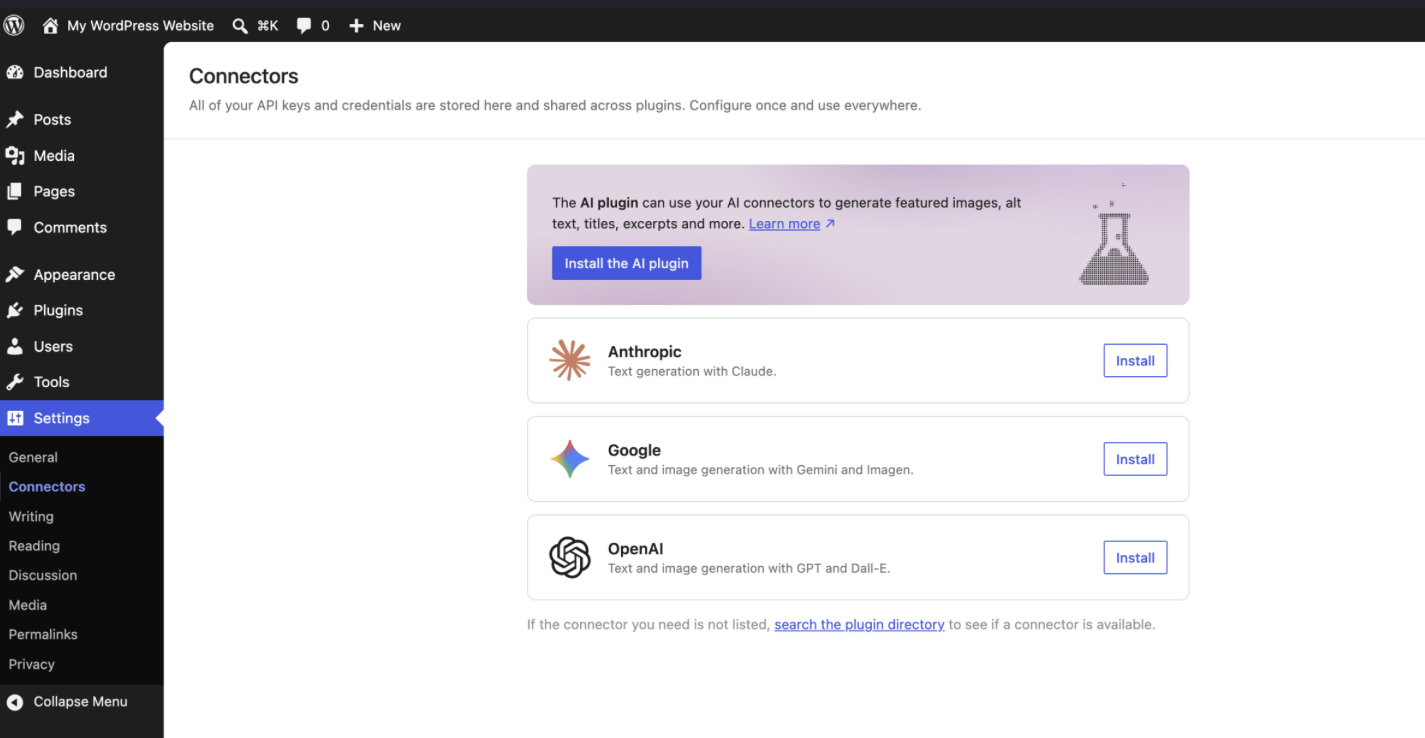Open the Plugins menu
The height and width of the screenshot is (738, 1425).
click(x=82, y=310)
